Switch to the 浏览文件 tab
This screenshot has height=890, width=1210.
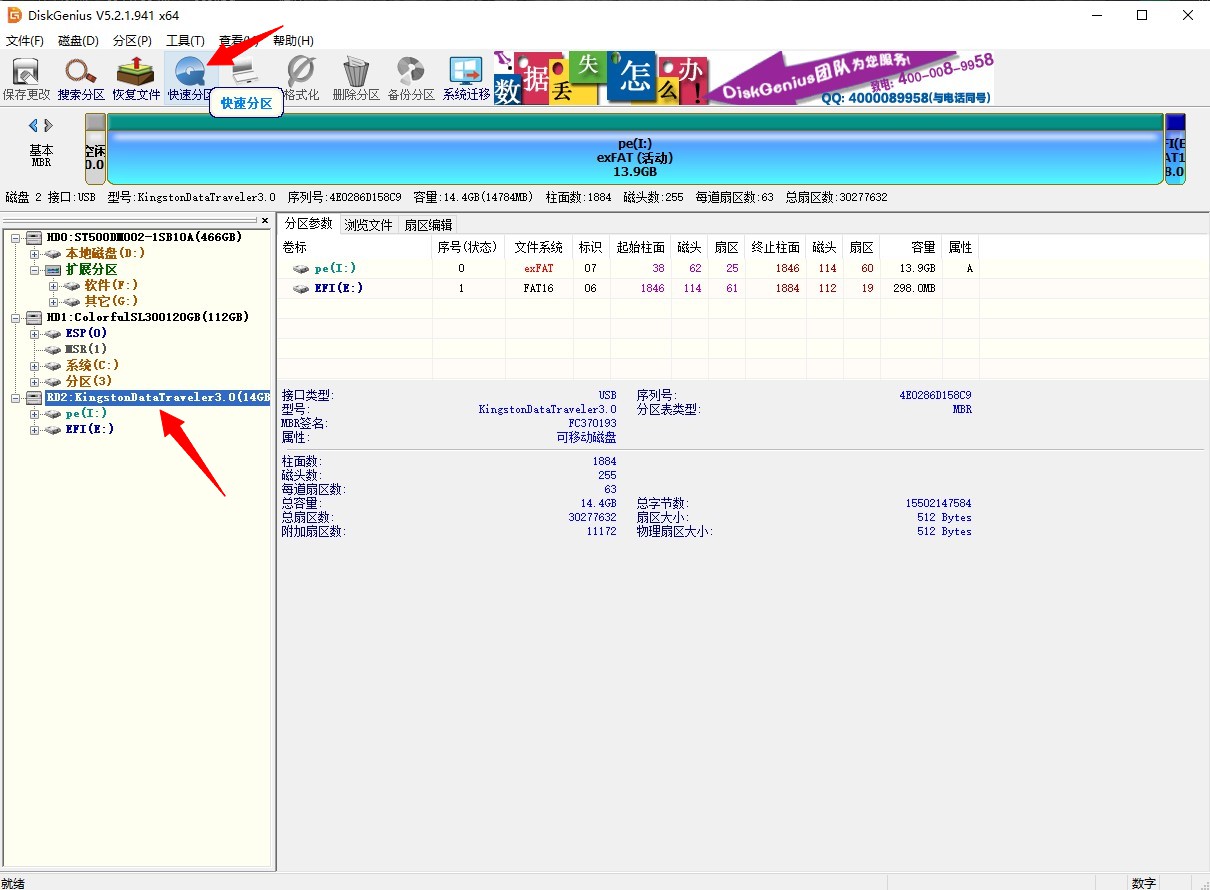[x=369, y=225]
